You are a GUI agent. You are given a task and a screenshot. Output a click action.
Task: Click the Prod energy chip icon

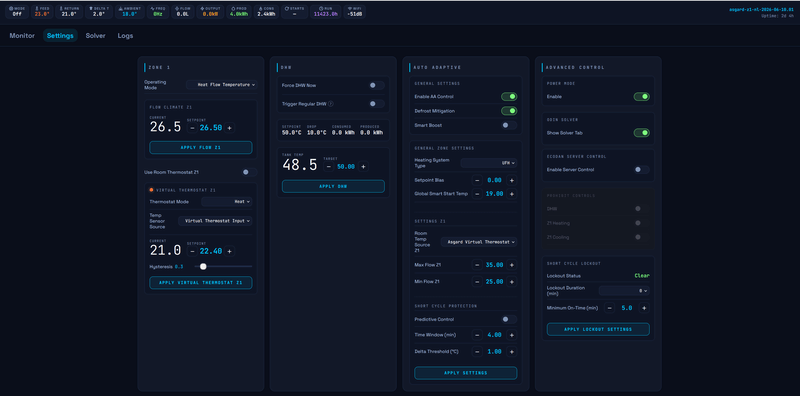tap(233, 9)
